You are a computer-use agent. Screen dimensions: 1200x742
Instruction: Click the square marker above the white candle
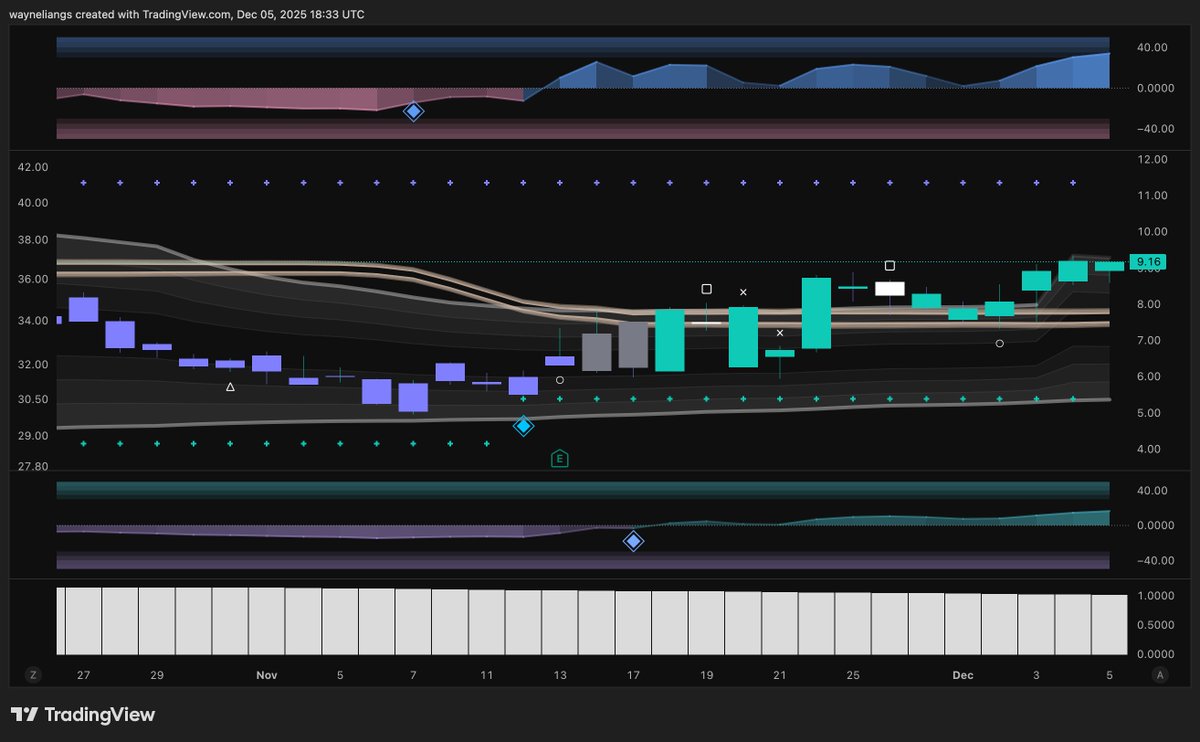[x=889, y=265]
